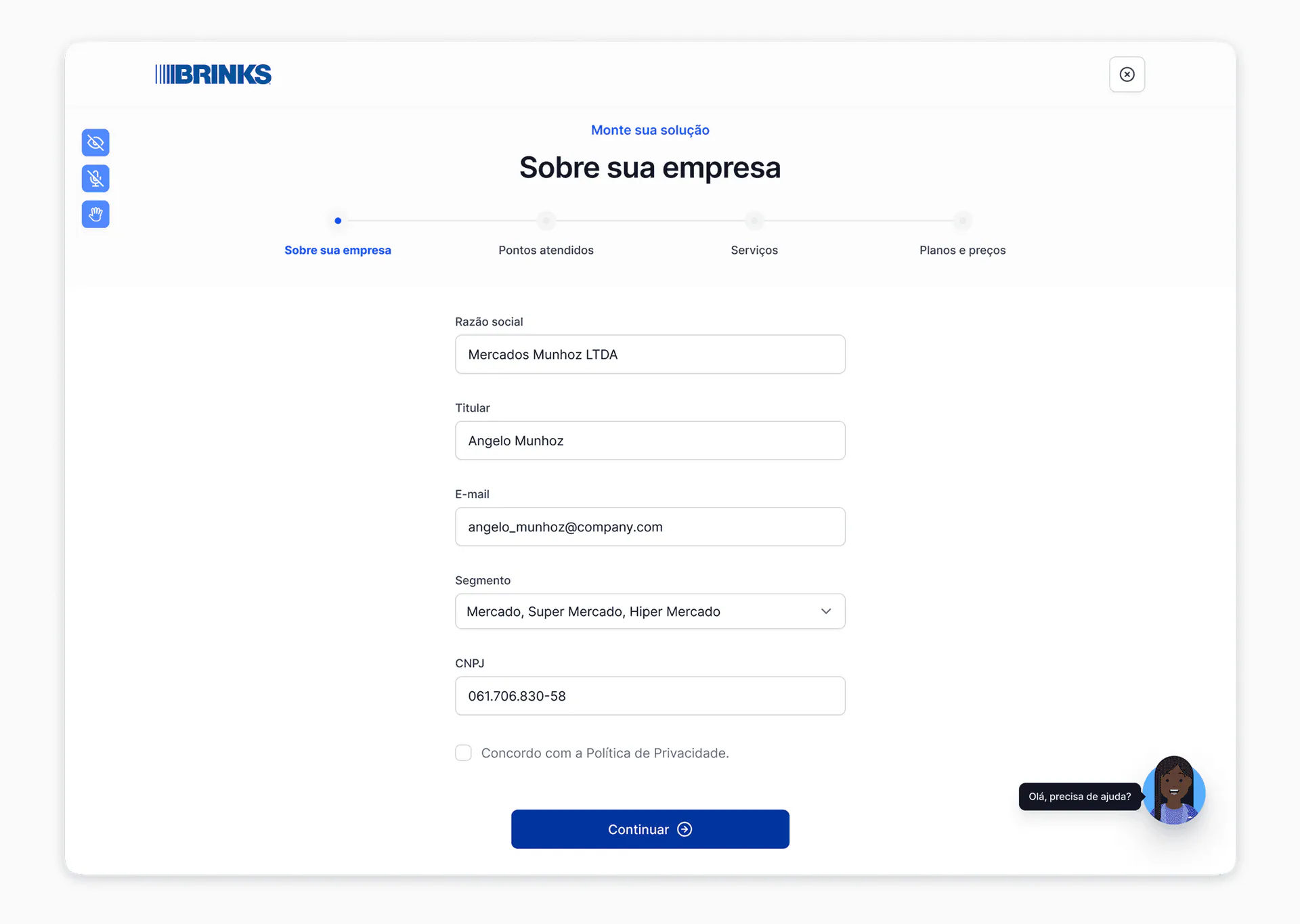This screenshot has height=924, width=1300.
Task: Click the Brinks logo
Action: (213, 74)
